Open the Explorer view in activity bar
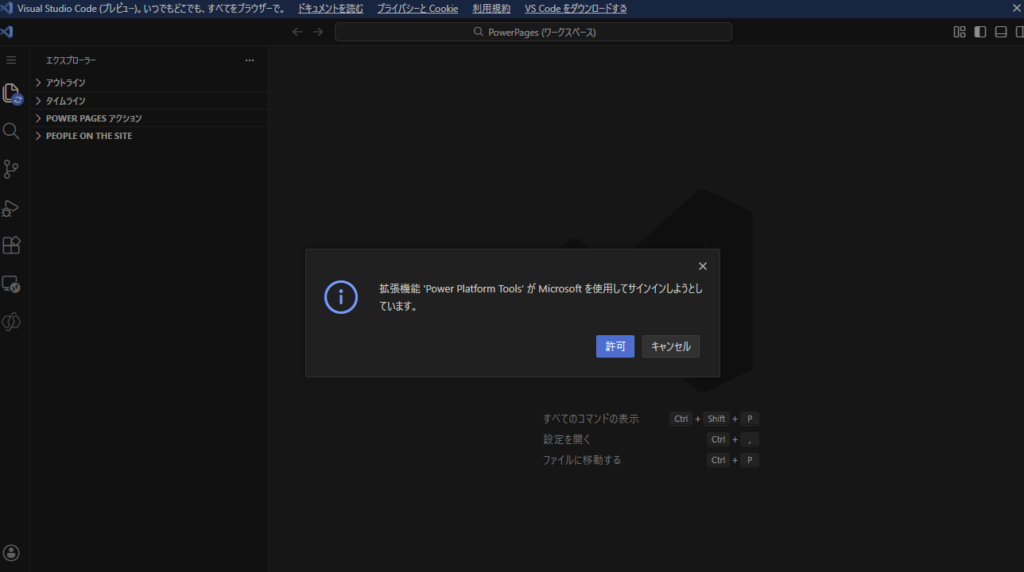Image resolution: width=1024 pixels, height=572 pixels. [11, 94]
